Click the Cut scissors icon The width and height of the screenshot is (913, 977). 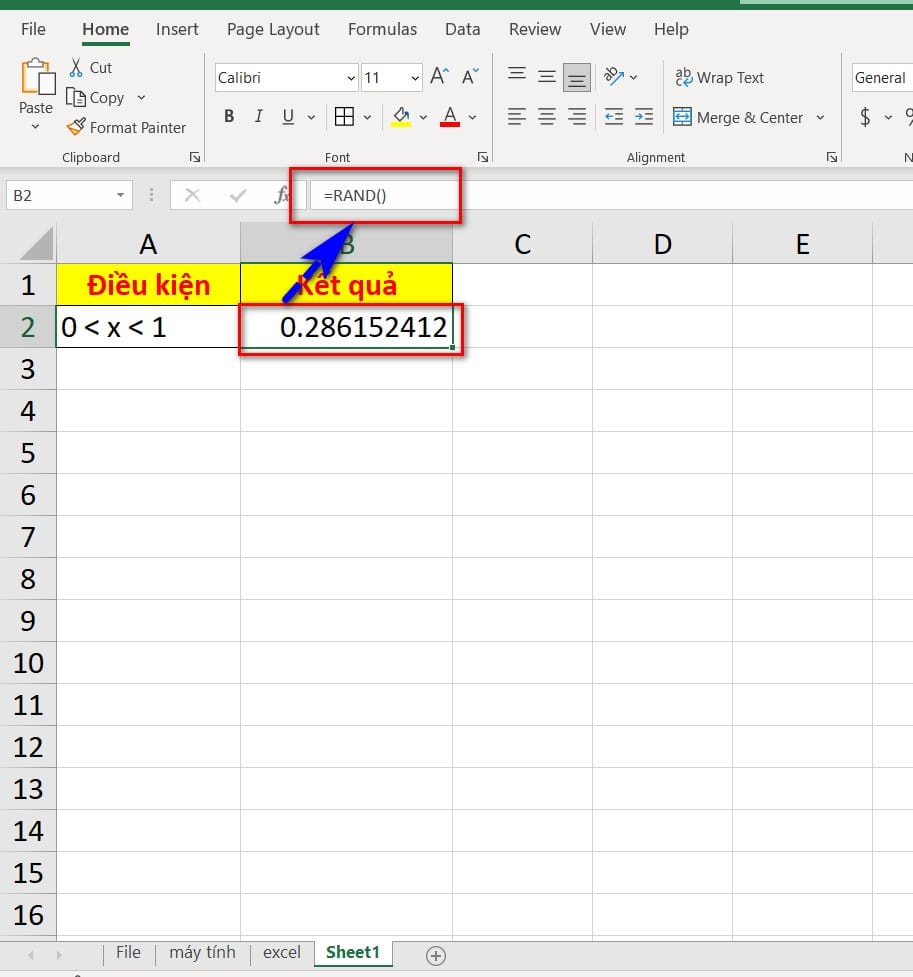(x=77, y=68)
